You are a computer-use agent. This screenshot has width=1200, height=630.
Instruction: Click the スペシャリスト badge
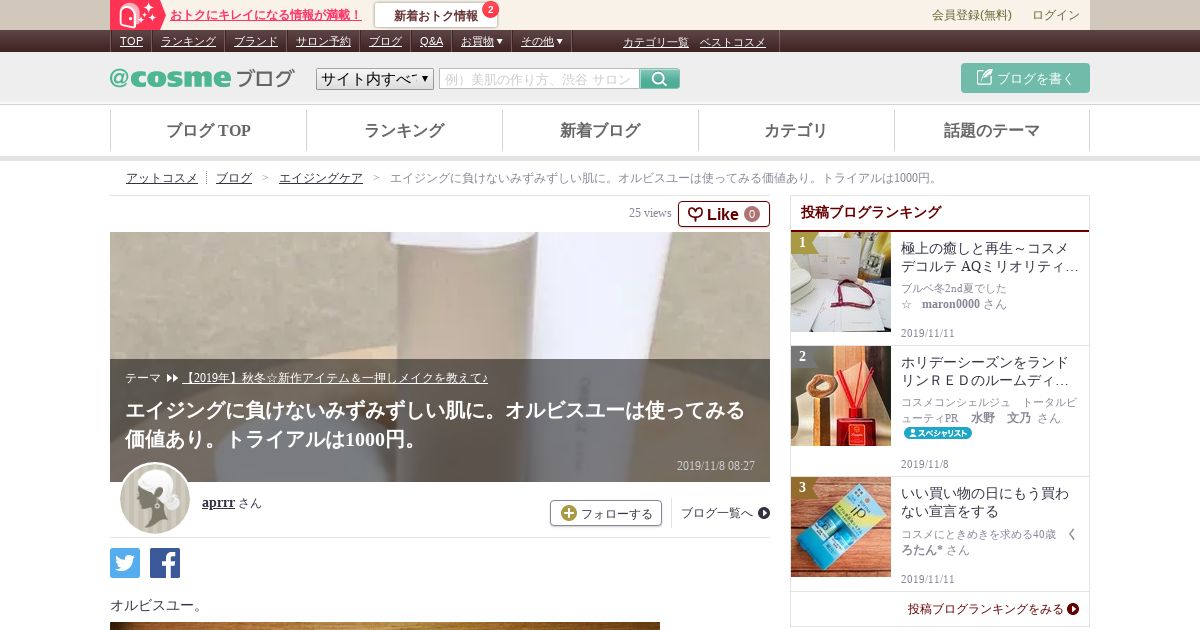tap(938, 433)
